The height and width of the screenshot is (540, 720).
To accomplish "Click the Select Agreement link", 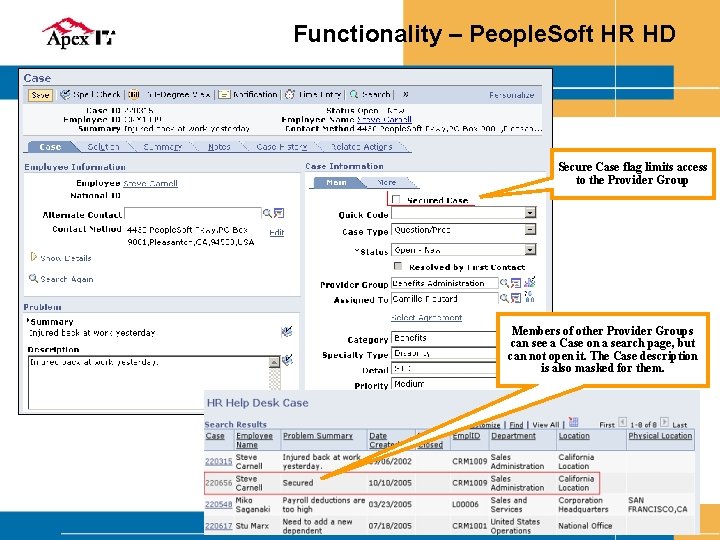I will 427,317.
